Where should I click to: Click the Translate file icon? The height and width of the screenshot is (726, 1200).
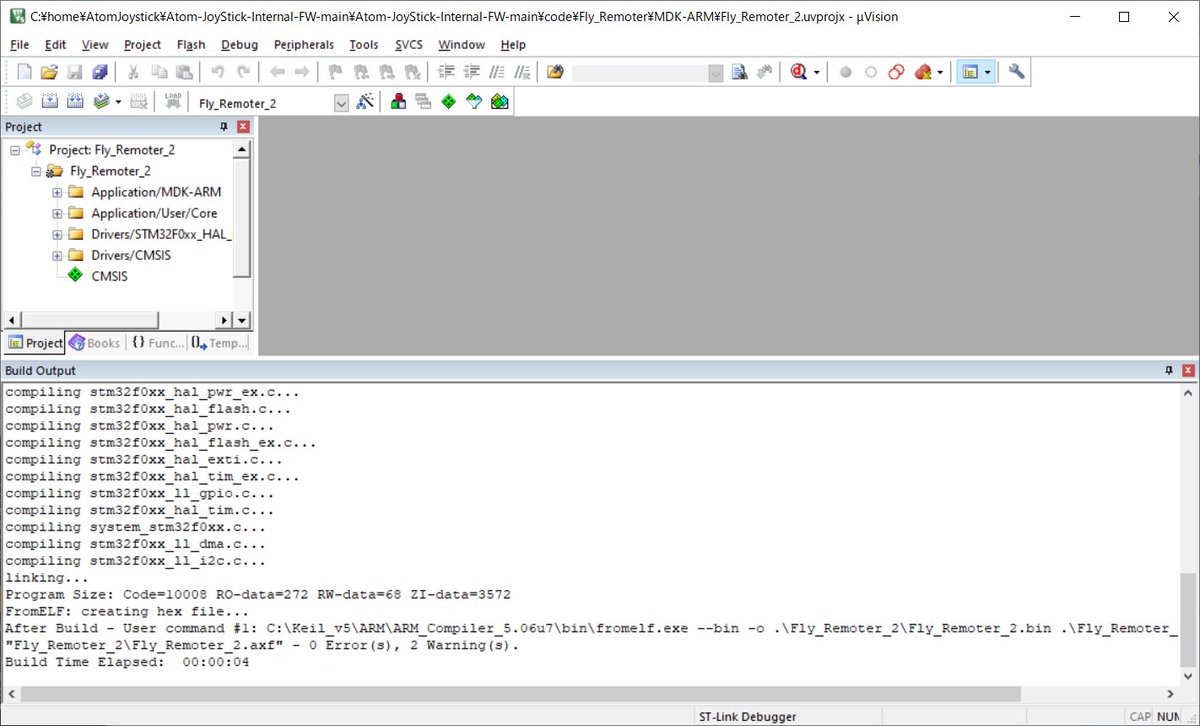pyautogui.click(x=24, y=102)
